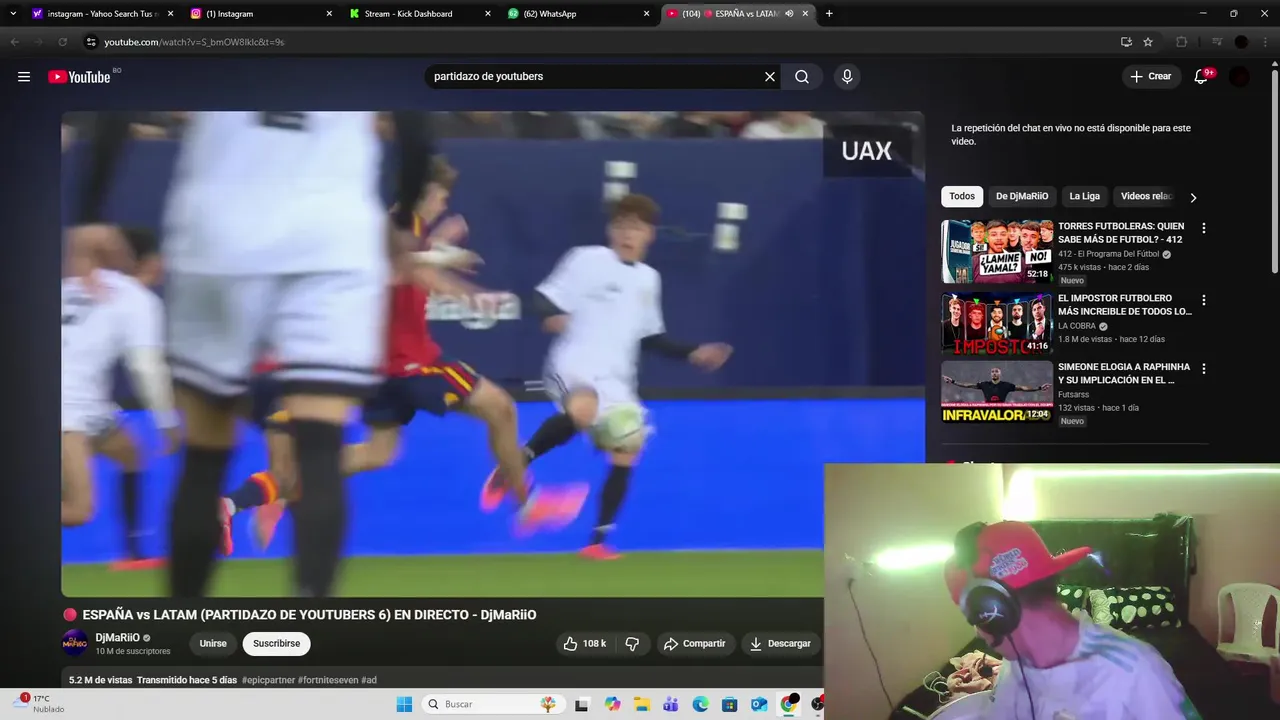Click the Compartir button

(x=695, y=644)
